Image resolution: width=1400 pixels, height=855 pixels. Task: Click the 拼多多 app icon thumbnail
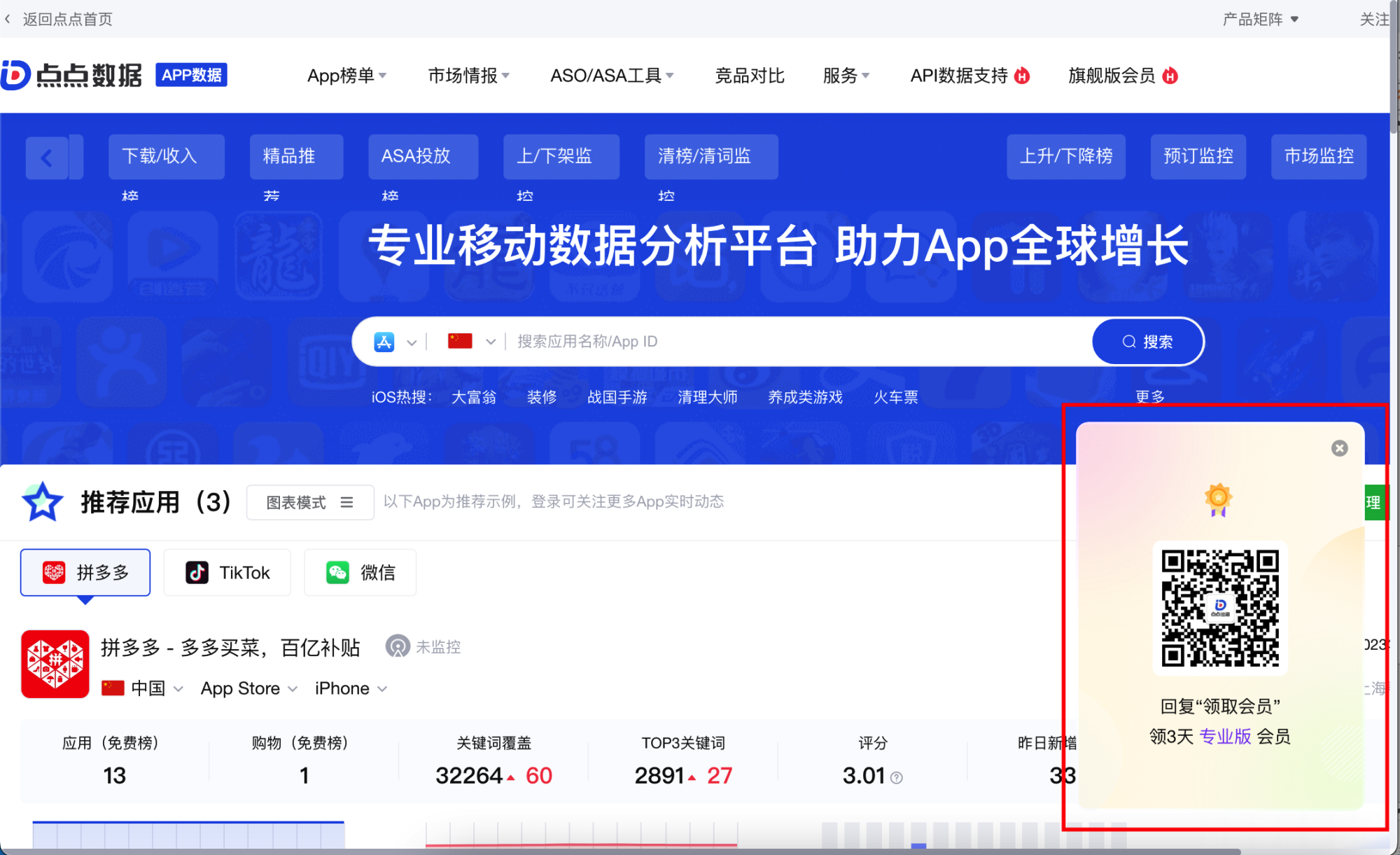point(55,664)
